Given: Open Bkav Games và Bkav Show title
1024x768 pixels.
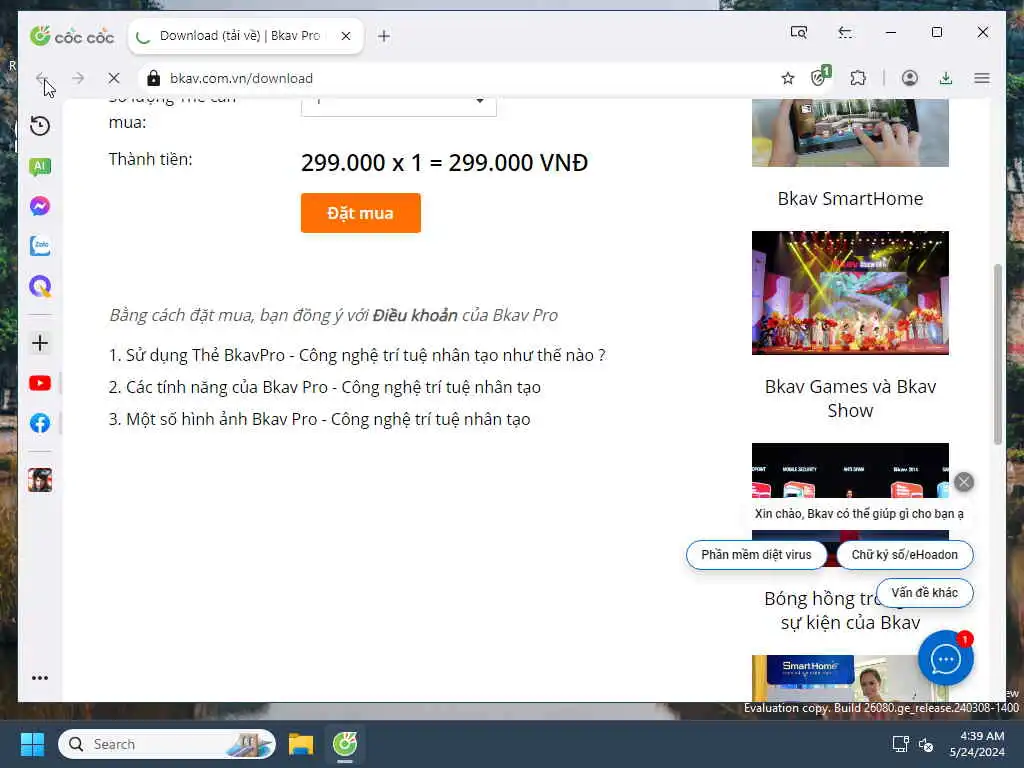Looking at the screenshot, I should [850, 398].
